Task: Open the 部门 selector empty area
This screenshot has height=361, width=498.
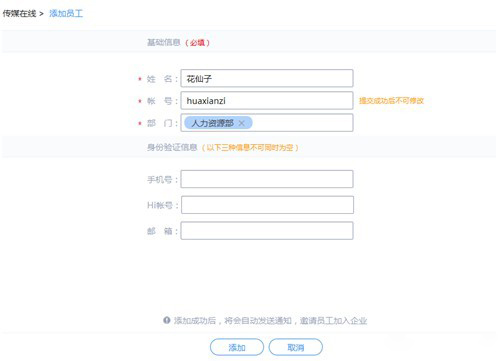Action: tap(302, 123)
